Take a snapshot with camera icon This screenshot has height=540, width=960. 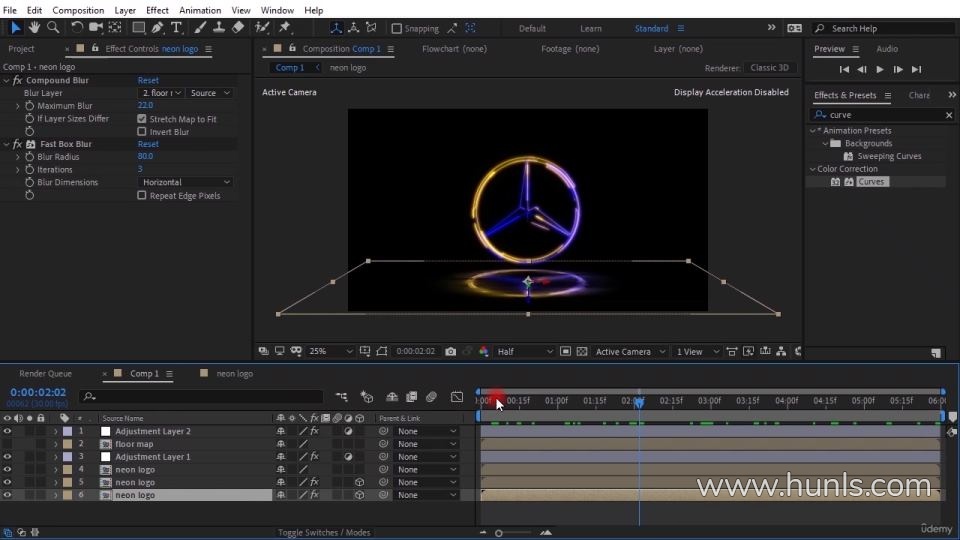(x=451, y=352)
